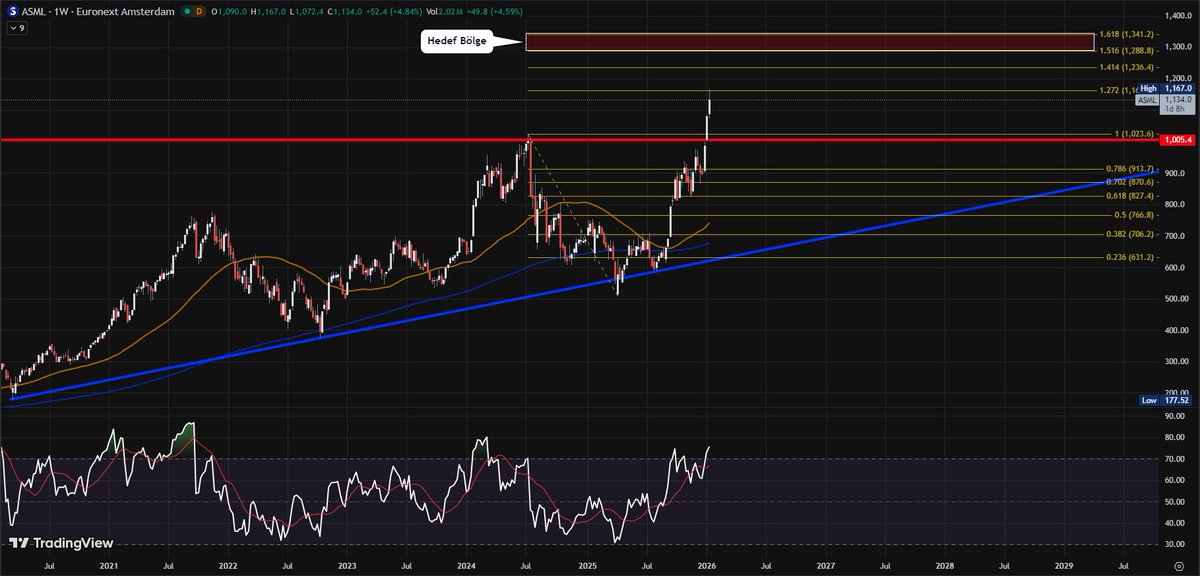Screen dimensions: 1200x576
Task: Click the 2025 label on time axis
Action: [587, 565]
